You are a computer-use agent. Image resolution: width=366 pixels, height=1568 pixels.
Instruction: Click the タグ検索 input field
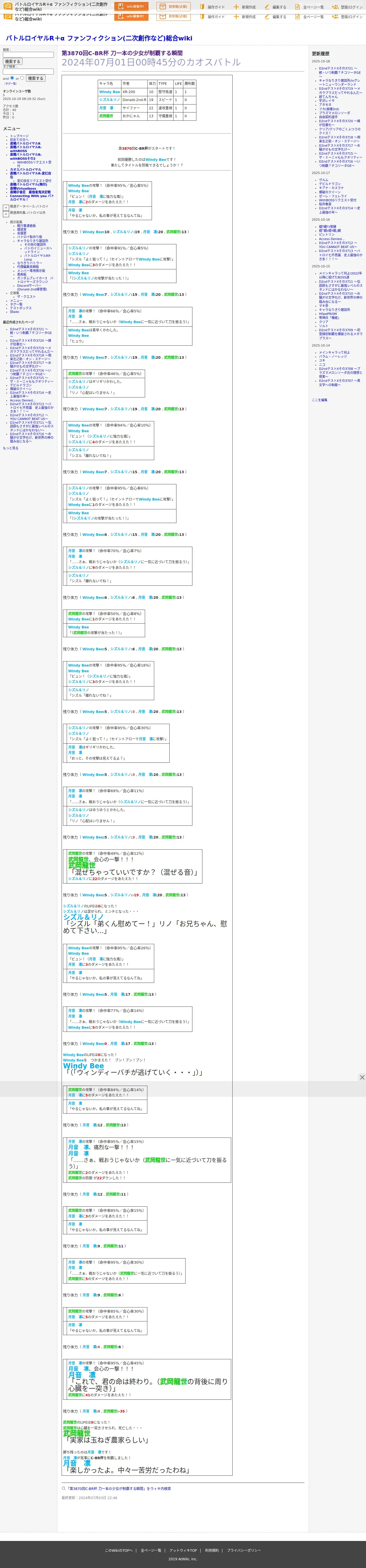(28, 71)
